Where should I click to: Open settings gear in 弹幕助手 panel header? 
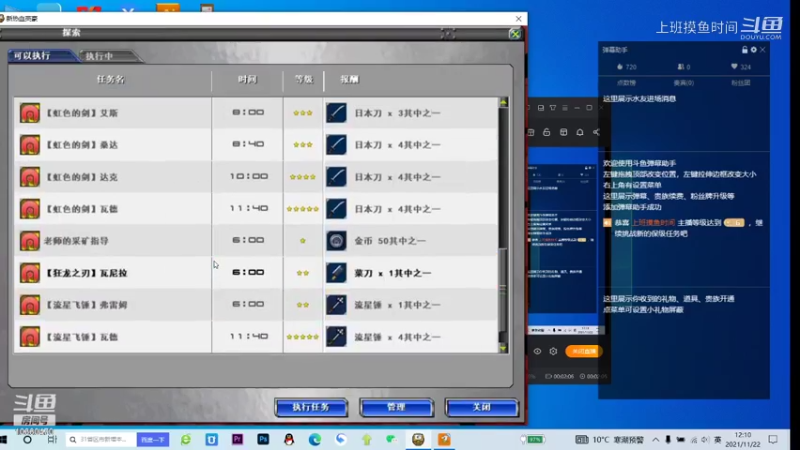[754, 49]
